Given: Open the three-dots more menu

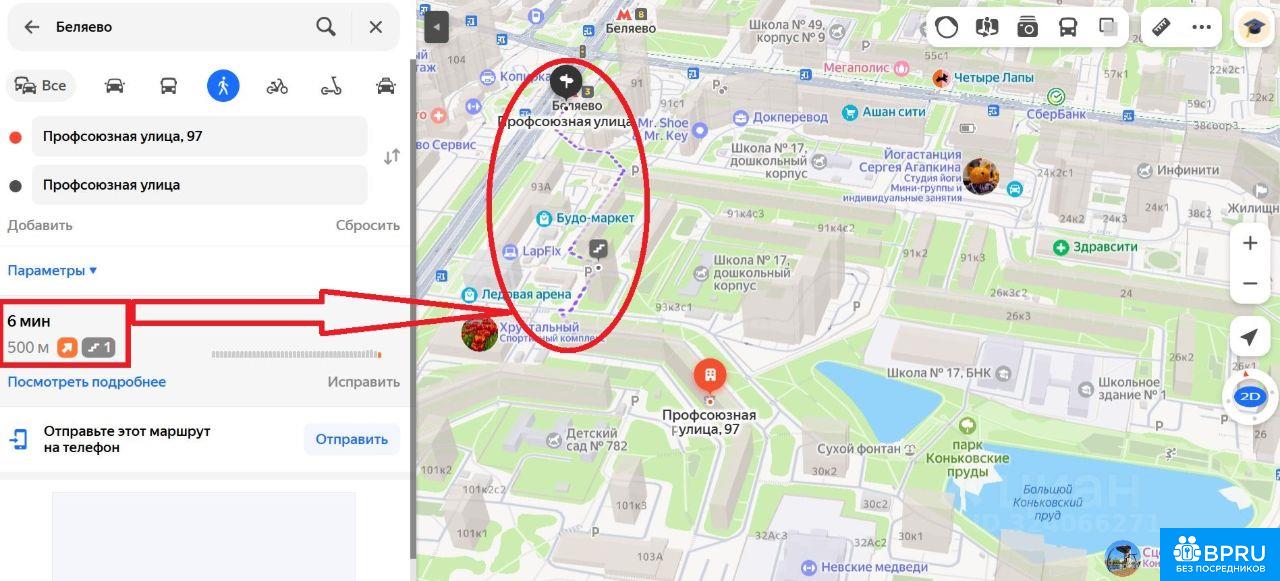Looking at the screenshot, I should coord(1202,27).
